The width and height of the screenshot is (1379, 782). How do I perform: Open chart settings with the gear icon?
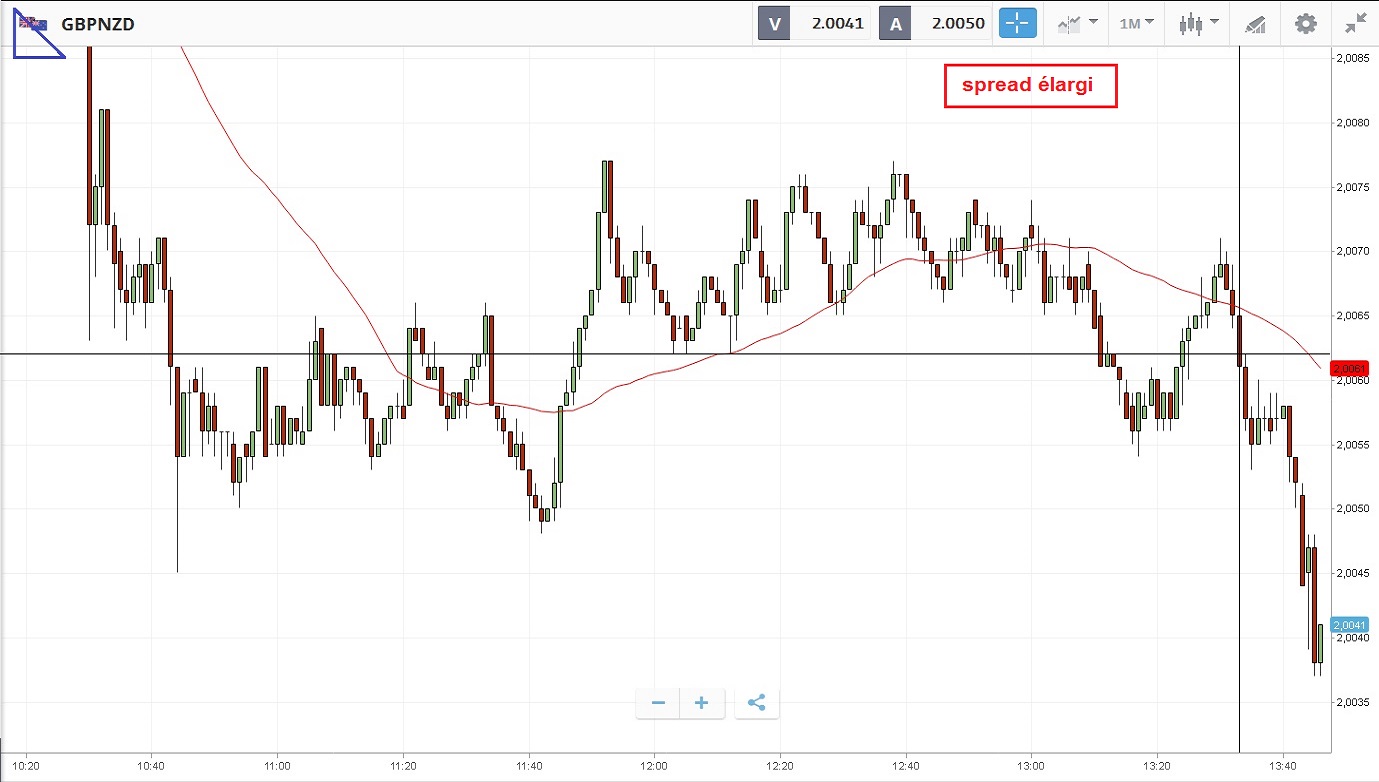(1306, 23)
